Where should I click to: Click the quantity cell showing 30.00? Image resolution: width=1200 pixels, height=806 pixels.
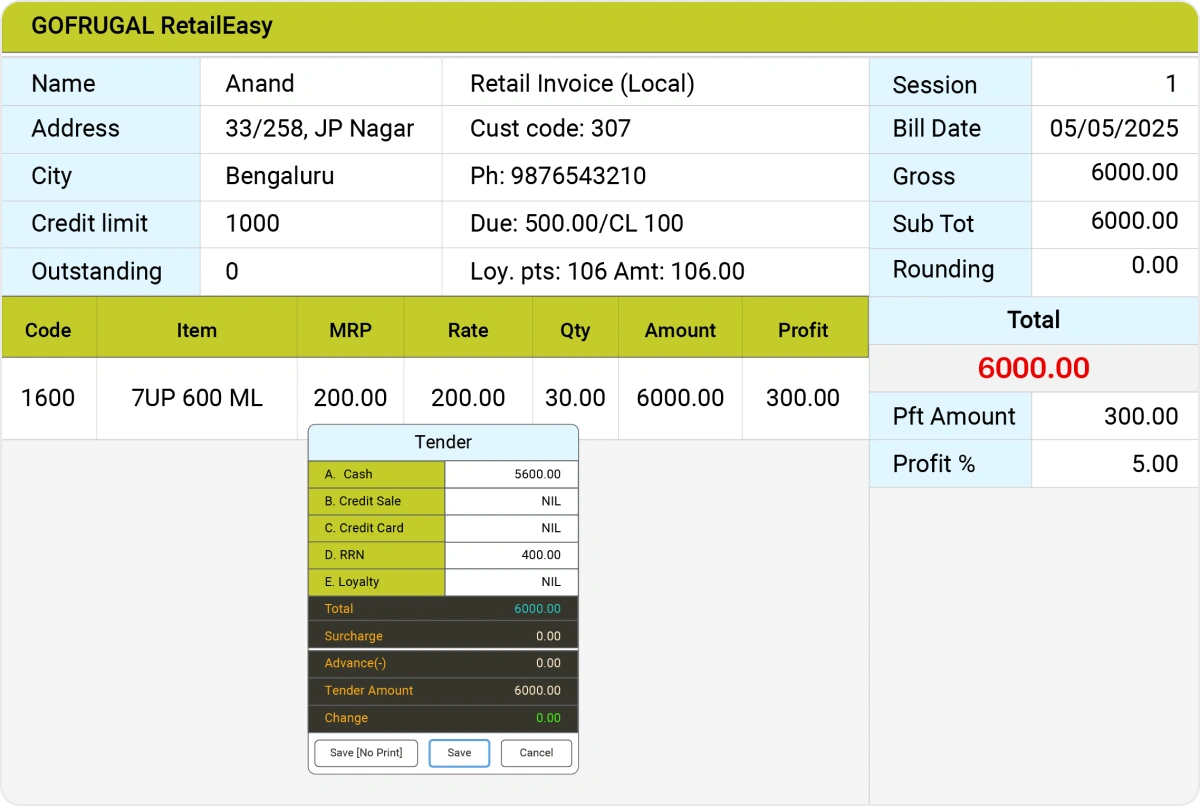pos(575,398)
